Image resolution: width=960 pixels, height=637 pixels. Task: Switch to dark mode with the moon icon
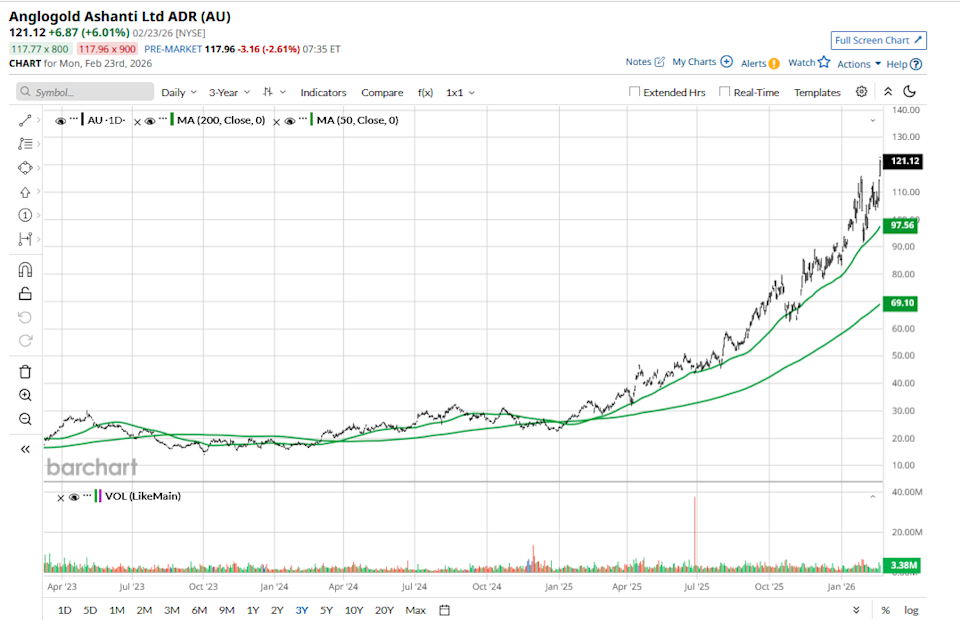908,90
